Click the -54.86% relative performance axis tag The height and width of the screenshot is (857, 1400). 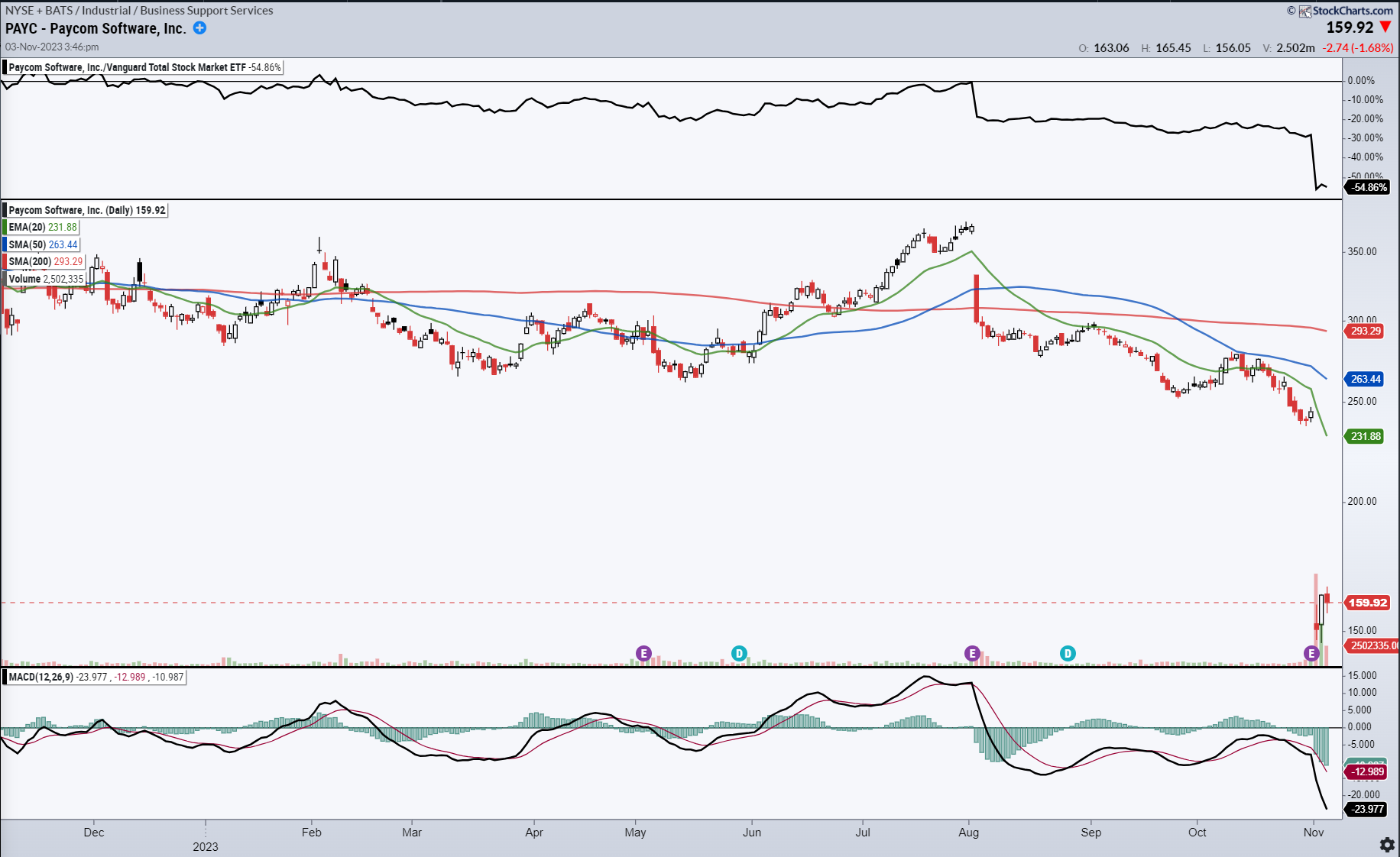click(1367, 187)
